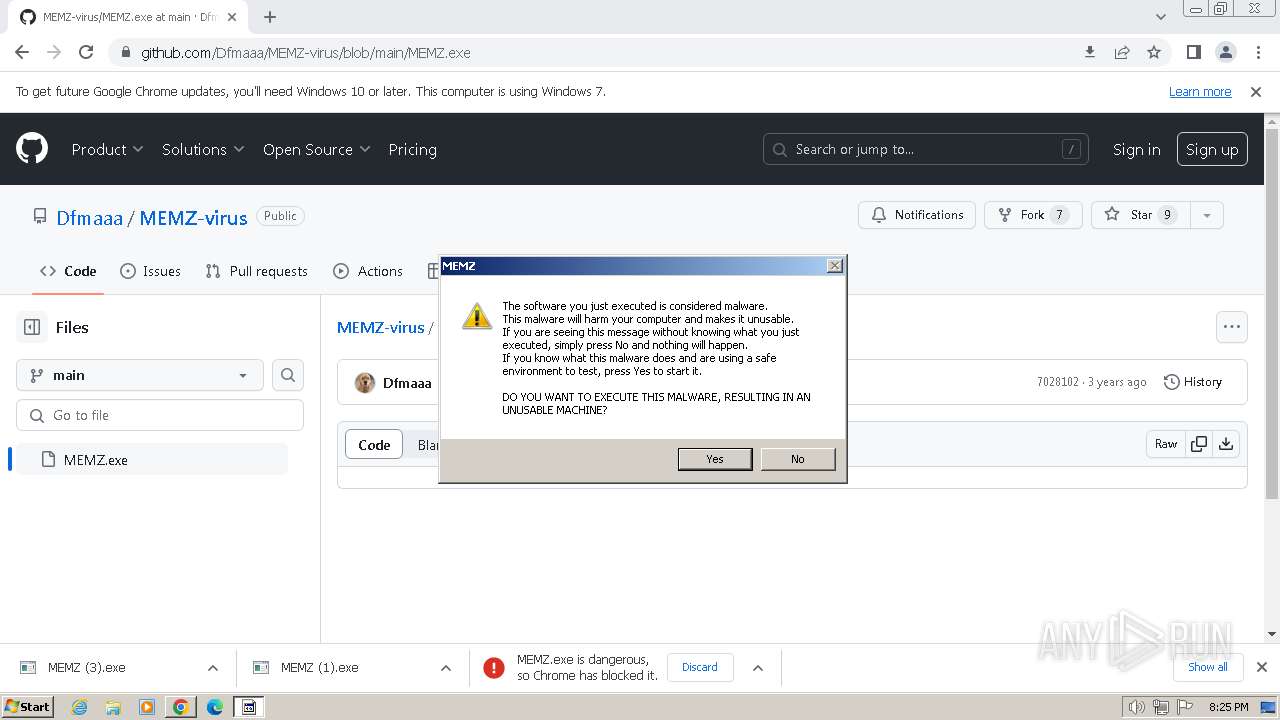The width and height of the screenshot is (1280, 720).
Task: Click the Notifications button
Action: coord(917,215)
